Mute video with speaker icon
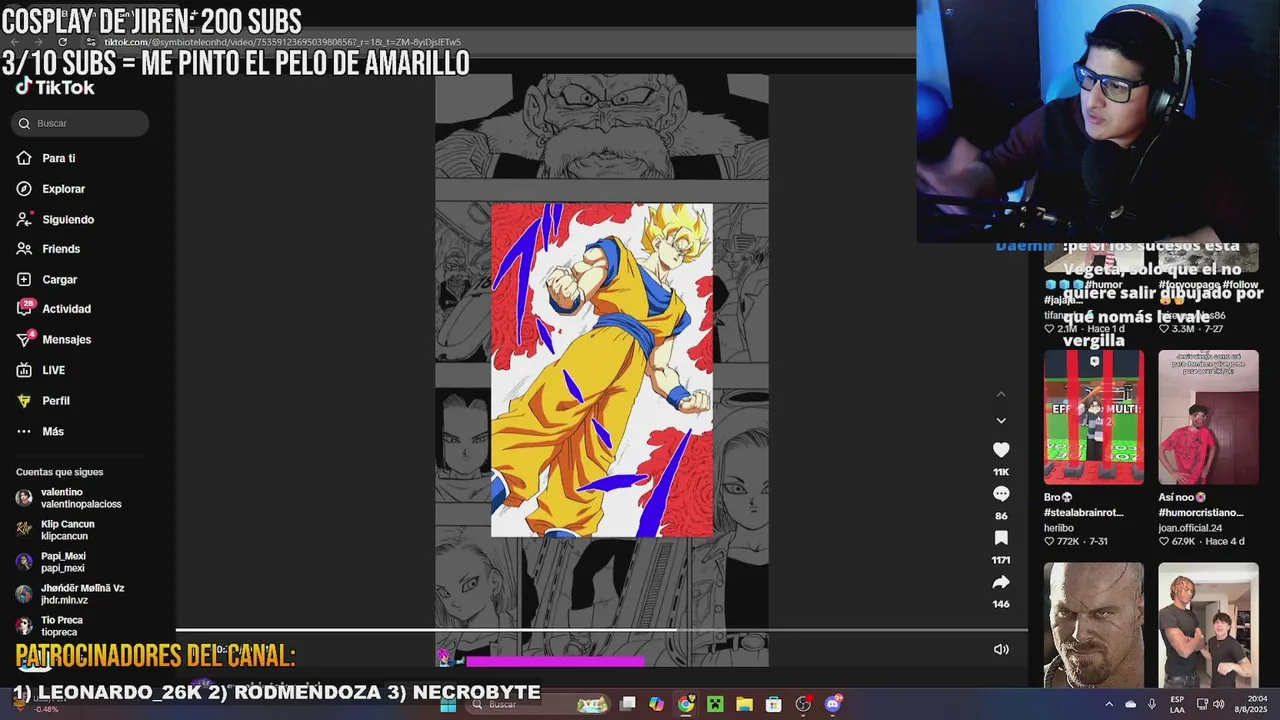The height and width of the screenshot is (720, 1280). tap(1001, 649)
